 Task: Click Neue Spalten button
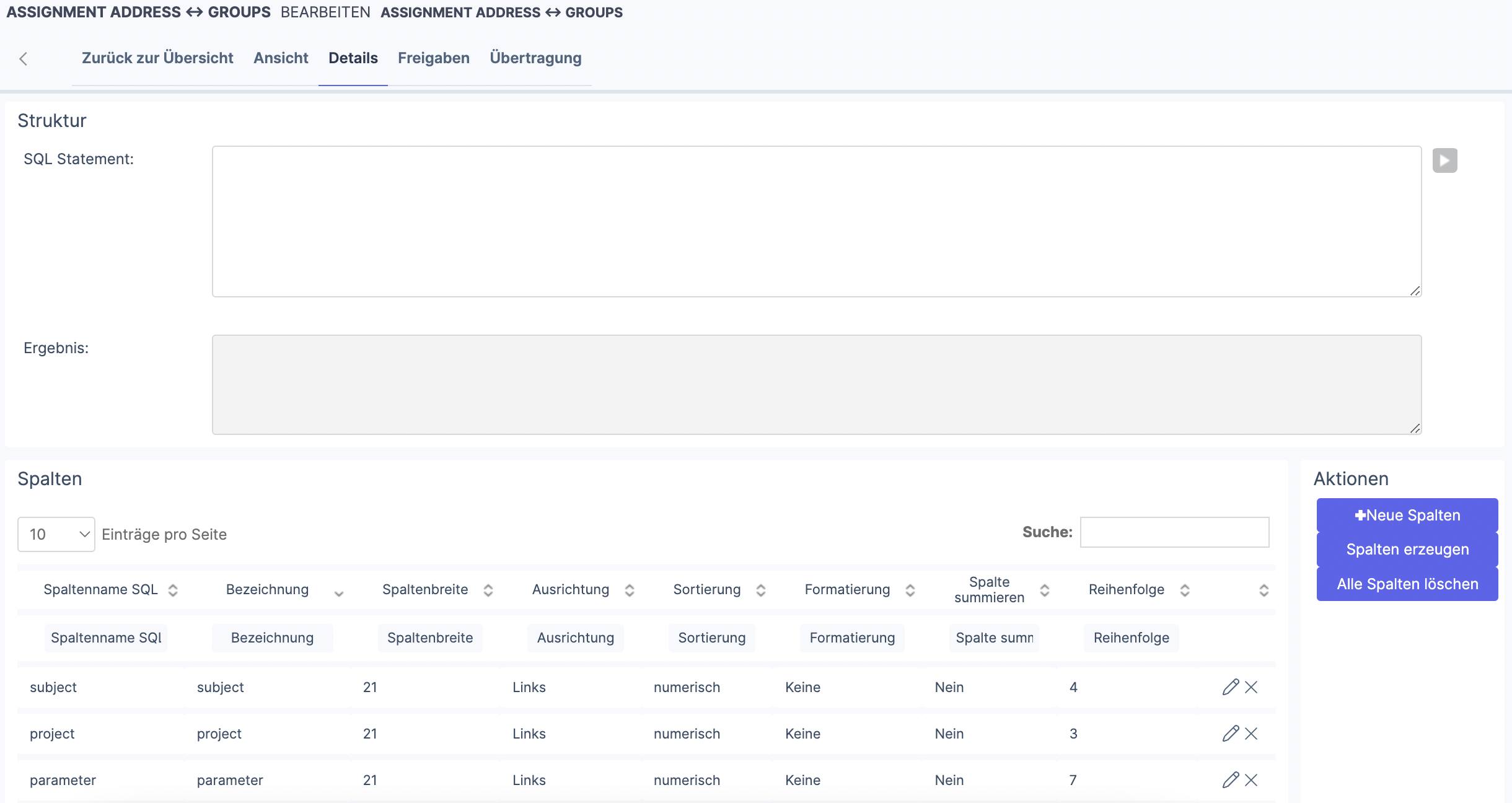1407,516
